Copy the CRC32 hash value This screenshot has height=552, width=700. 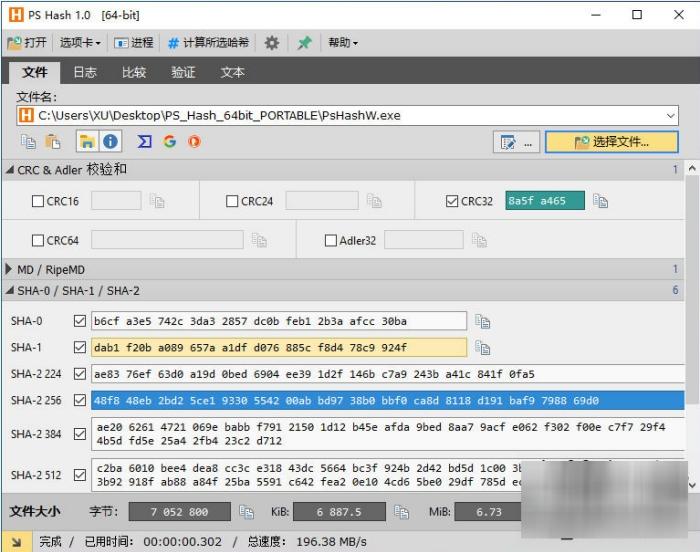pos(600,201)
